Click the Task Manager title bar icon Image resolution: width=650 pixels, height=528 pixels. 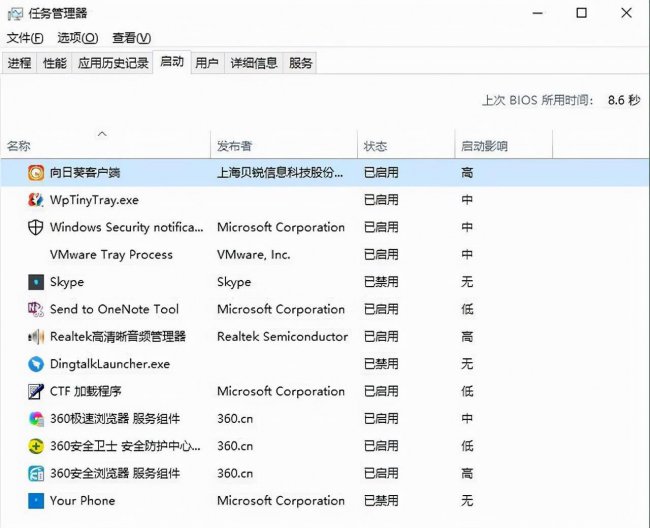tap(15, 14)
